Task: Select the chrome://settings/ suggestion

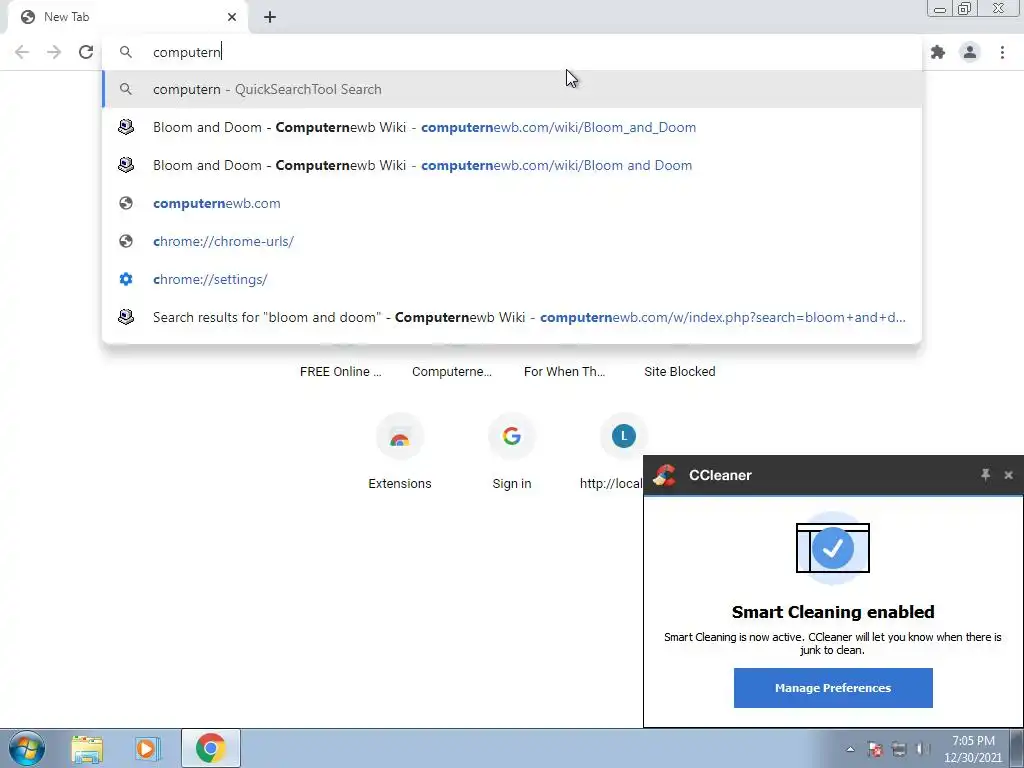Action: pos(512,279)
